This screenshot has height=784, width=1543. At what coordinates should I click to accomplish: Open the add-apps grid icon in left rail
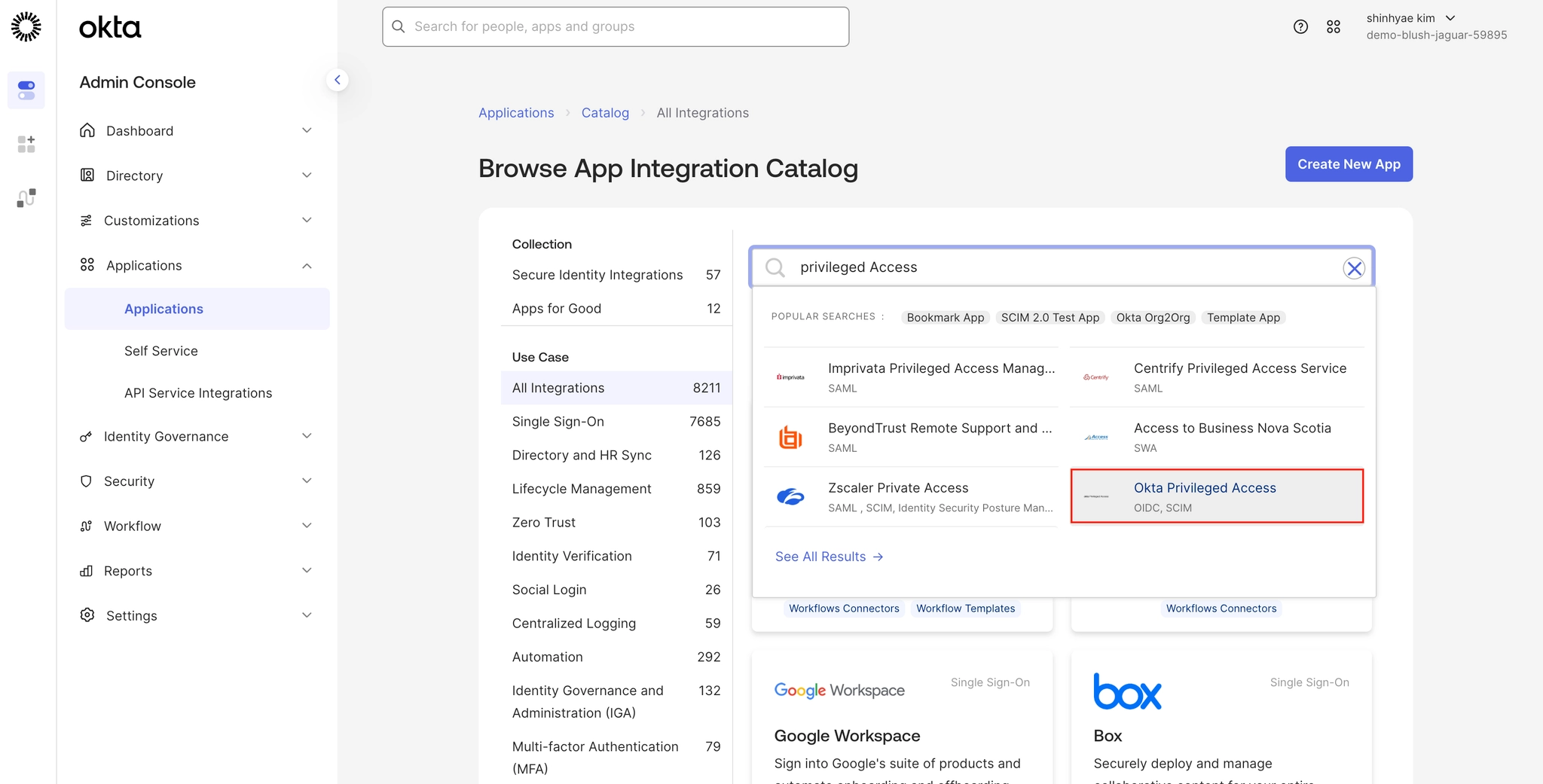tap(26, 144)
